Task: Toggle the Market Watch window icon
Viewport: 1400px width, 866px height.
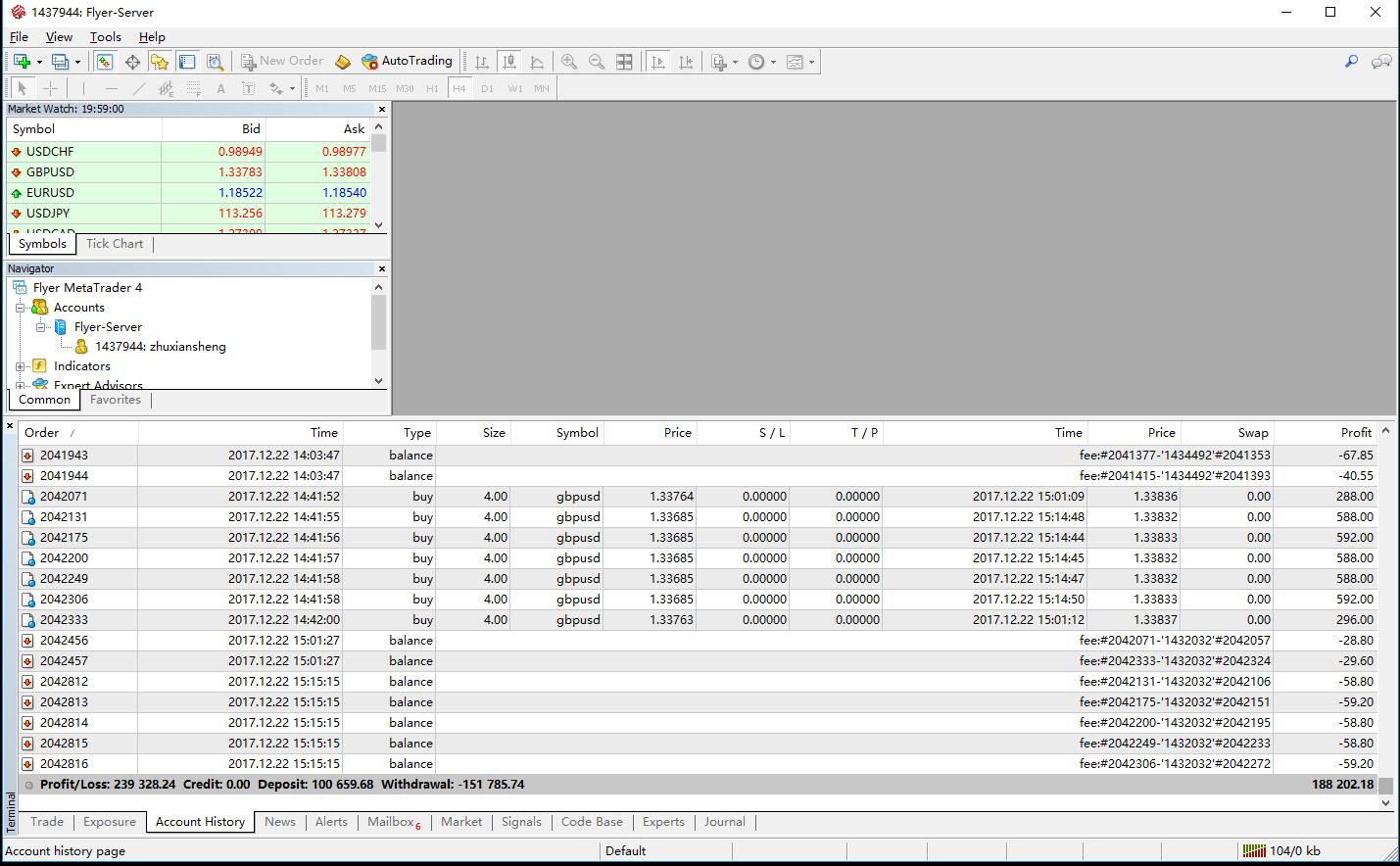Action: point(105,62)
